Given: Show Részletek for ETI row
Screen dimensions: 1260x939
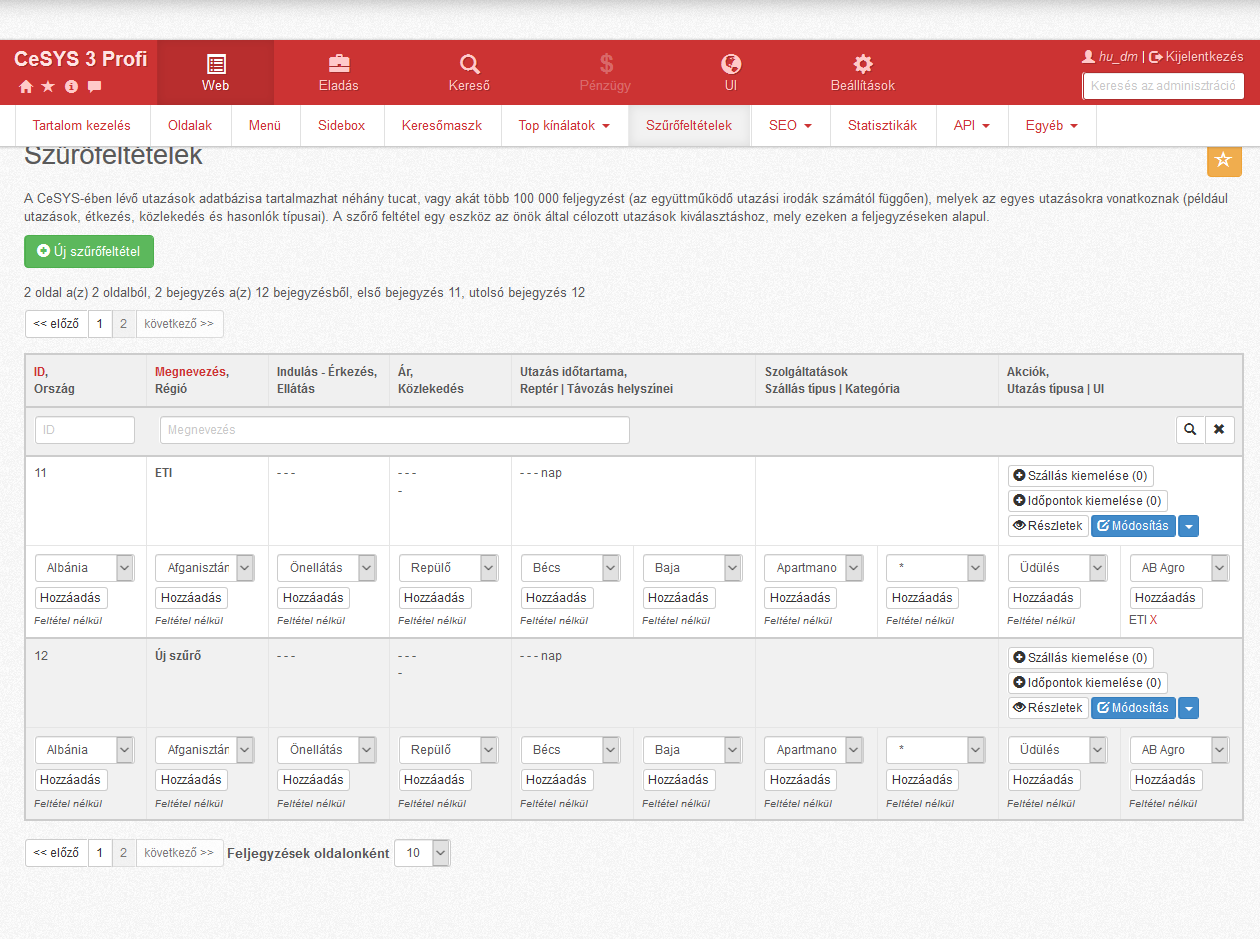Looking at the screenshot, I should point(1048,526).
